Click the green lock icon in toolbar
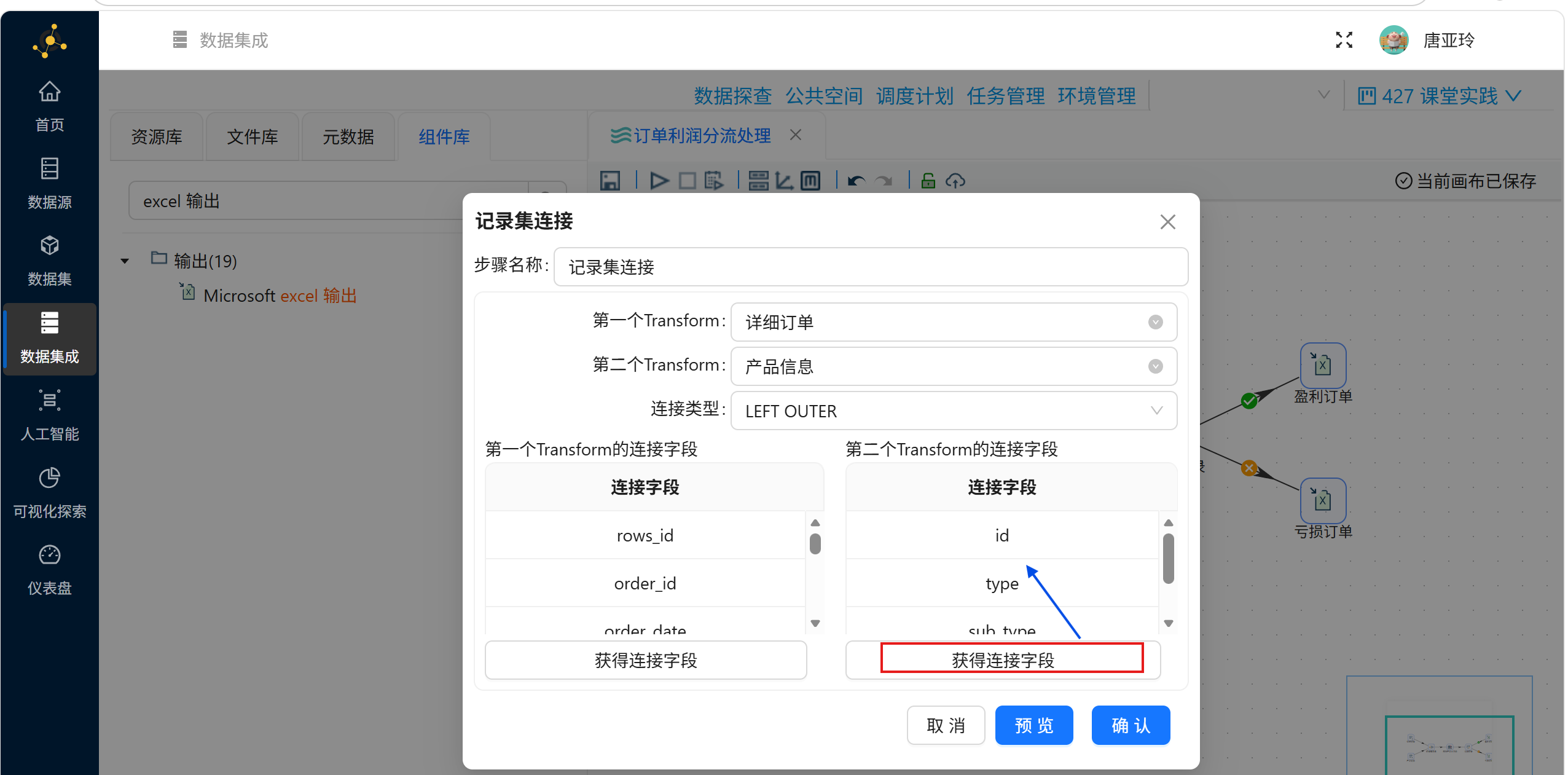The height and width of the screenshot is (775, 1568). [x=928, y=181]
